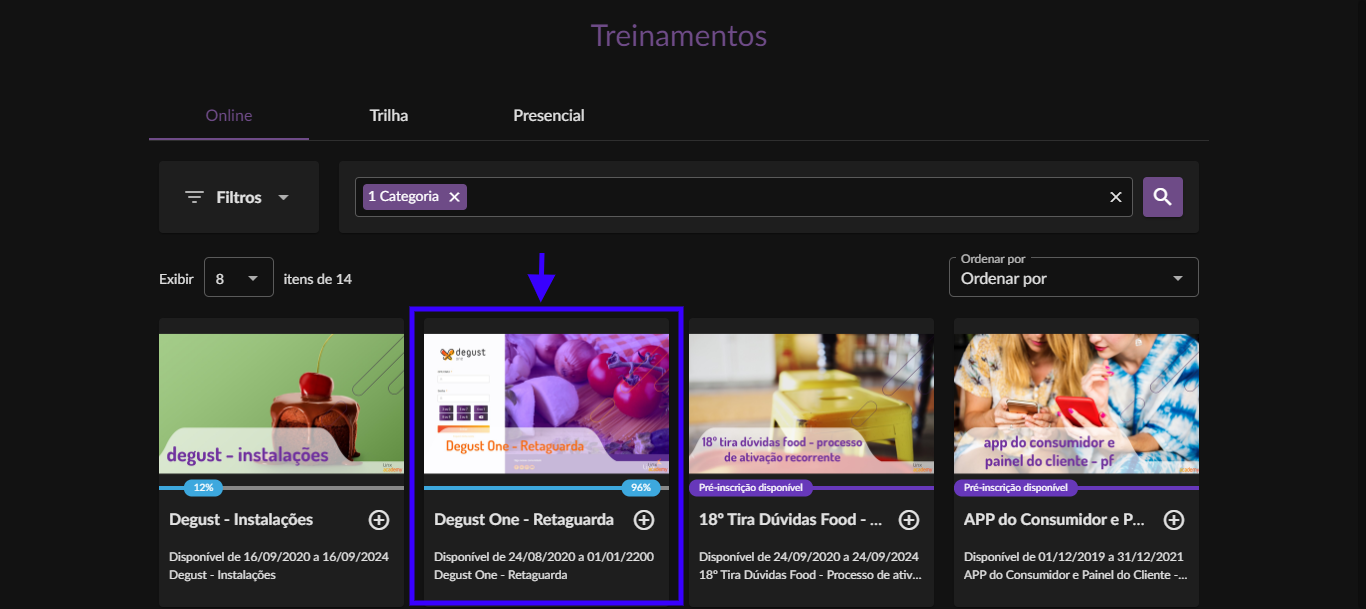Click 'Disponível de 24/09/2020 a 24/09/2024' text
Screen dimensions: 1366x609
point(809,557)
